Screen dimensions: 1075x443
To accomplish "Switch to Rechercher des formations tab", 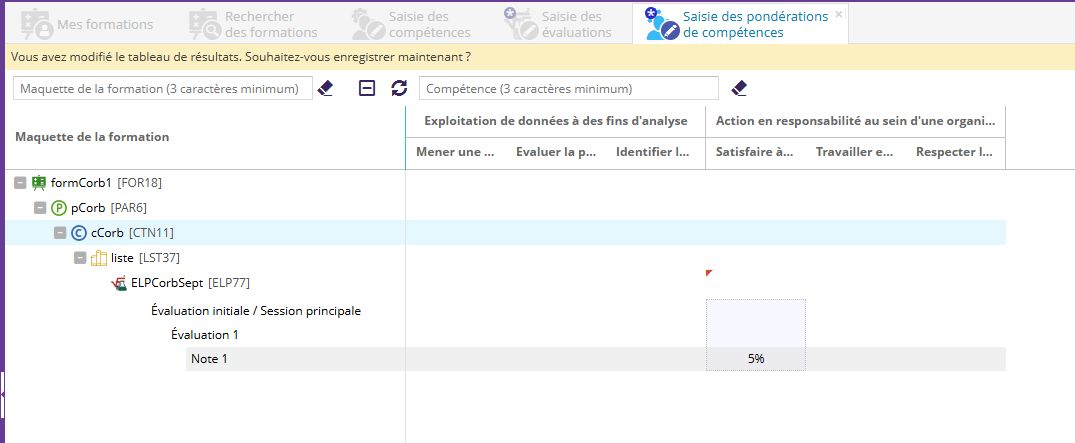I will [255, 24].
